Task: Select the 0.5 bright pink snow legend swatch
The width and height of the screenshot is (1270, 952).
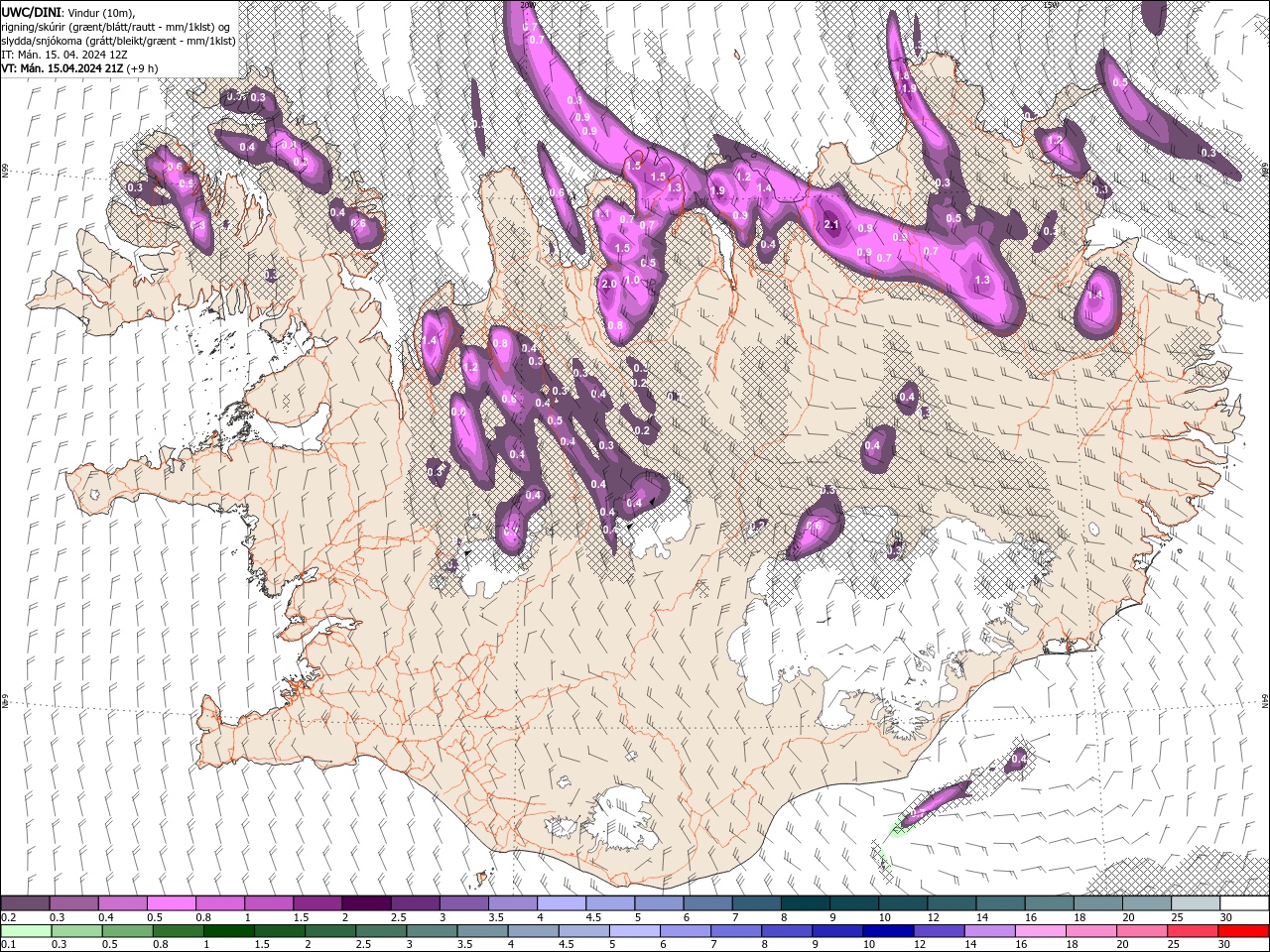Action: 171,903
